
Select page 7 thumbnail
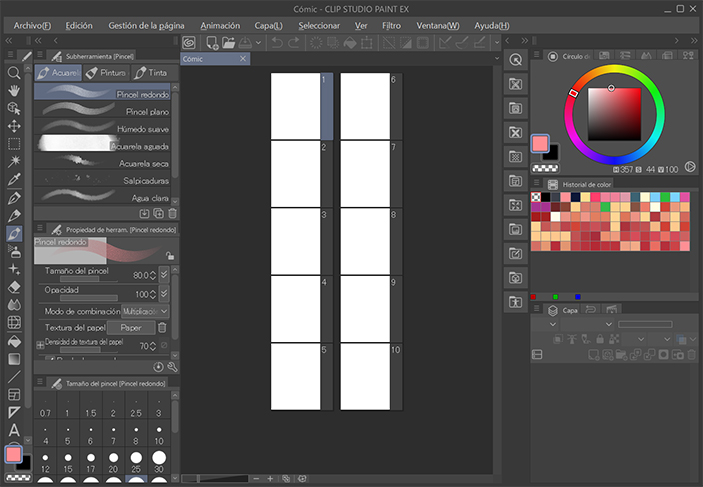tap(364, 173)
